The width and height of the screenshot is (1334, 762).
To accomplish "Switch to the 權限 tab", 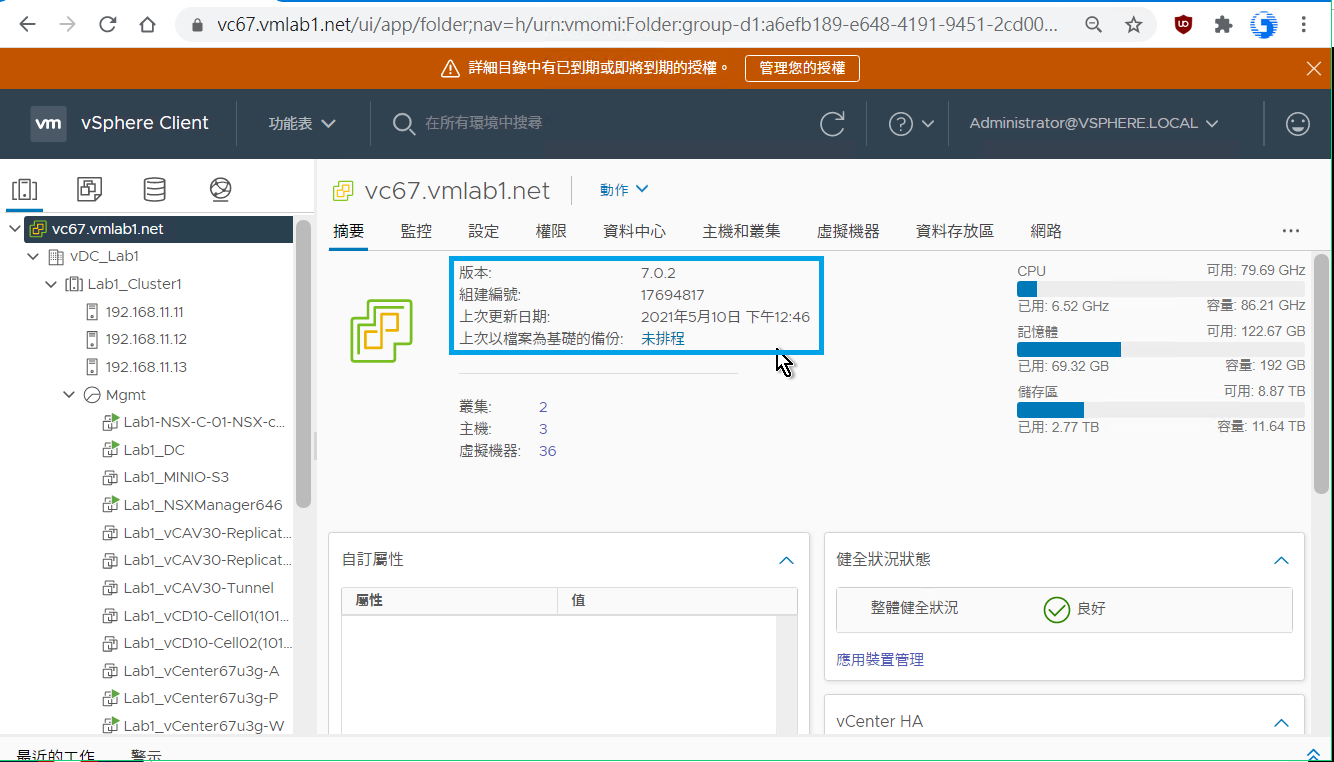I will pos(551,231).
